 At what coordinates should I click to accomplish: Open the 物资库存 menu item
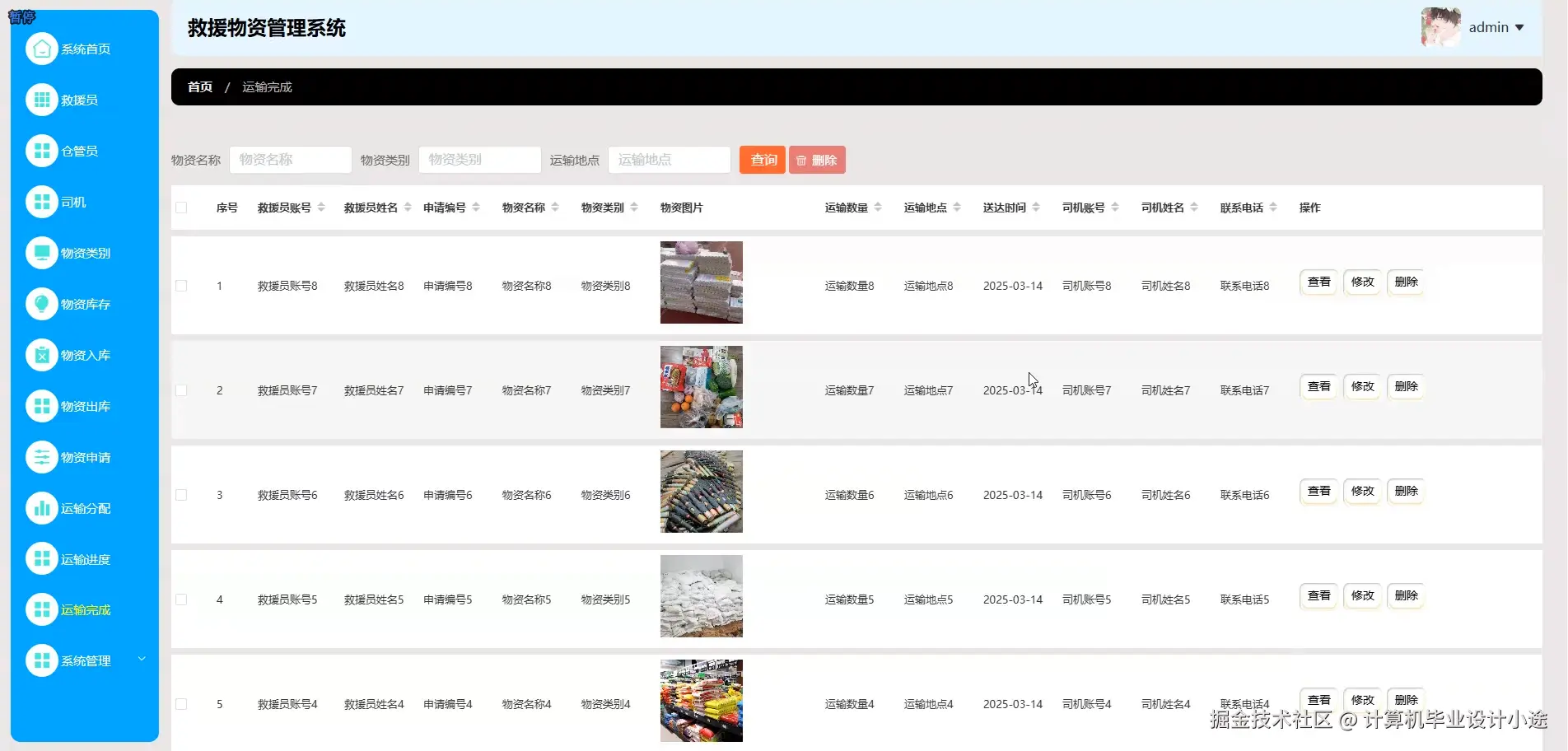pos(86,305)
